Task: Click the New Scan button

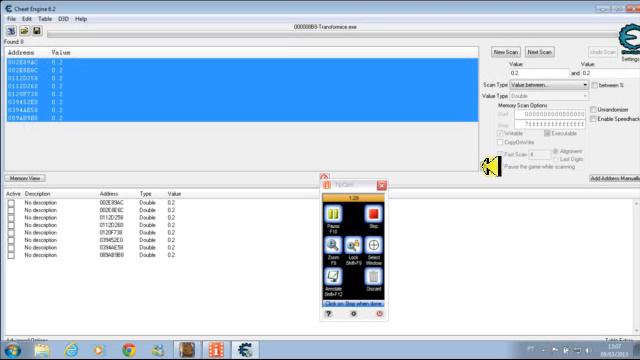Action: (x=506, y=52)
